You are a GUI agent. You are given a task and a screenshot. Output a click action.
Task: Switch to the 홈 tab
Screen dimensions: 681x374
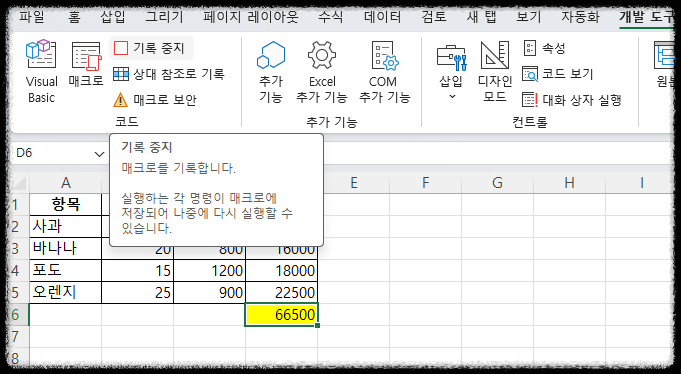[x=74, y=17]
